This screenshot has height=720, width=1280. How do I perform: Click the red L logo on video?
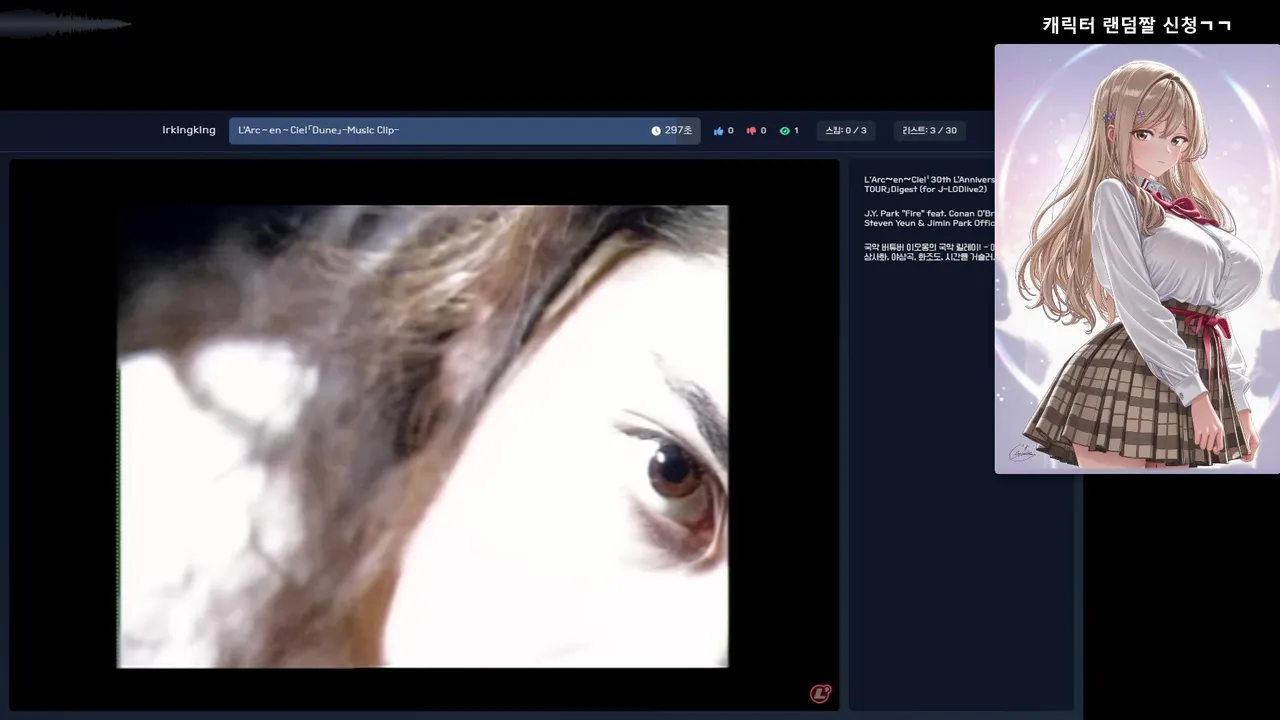(820, 693)
